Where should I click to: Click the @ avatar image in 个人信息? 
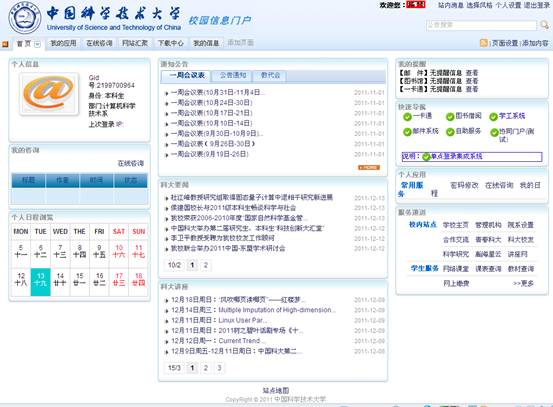(x=49, y=93)
